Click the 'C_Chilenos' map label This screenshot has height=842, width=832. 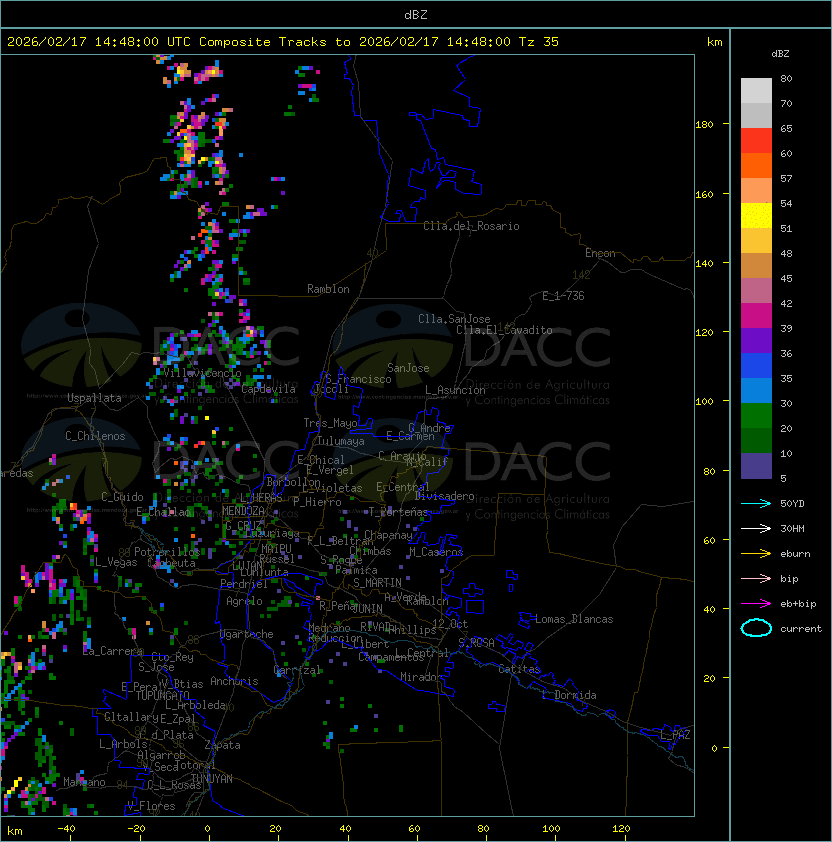click(x=95, y=436)
